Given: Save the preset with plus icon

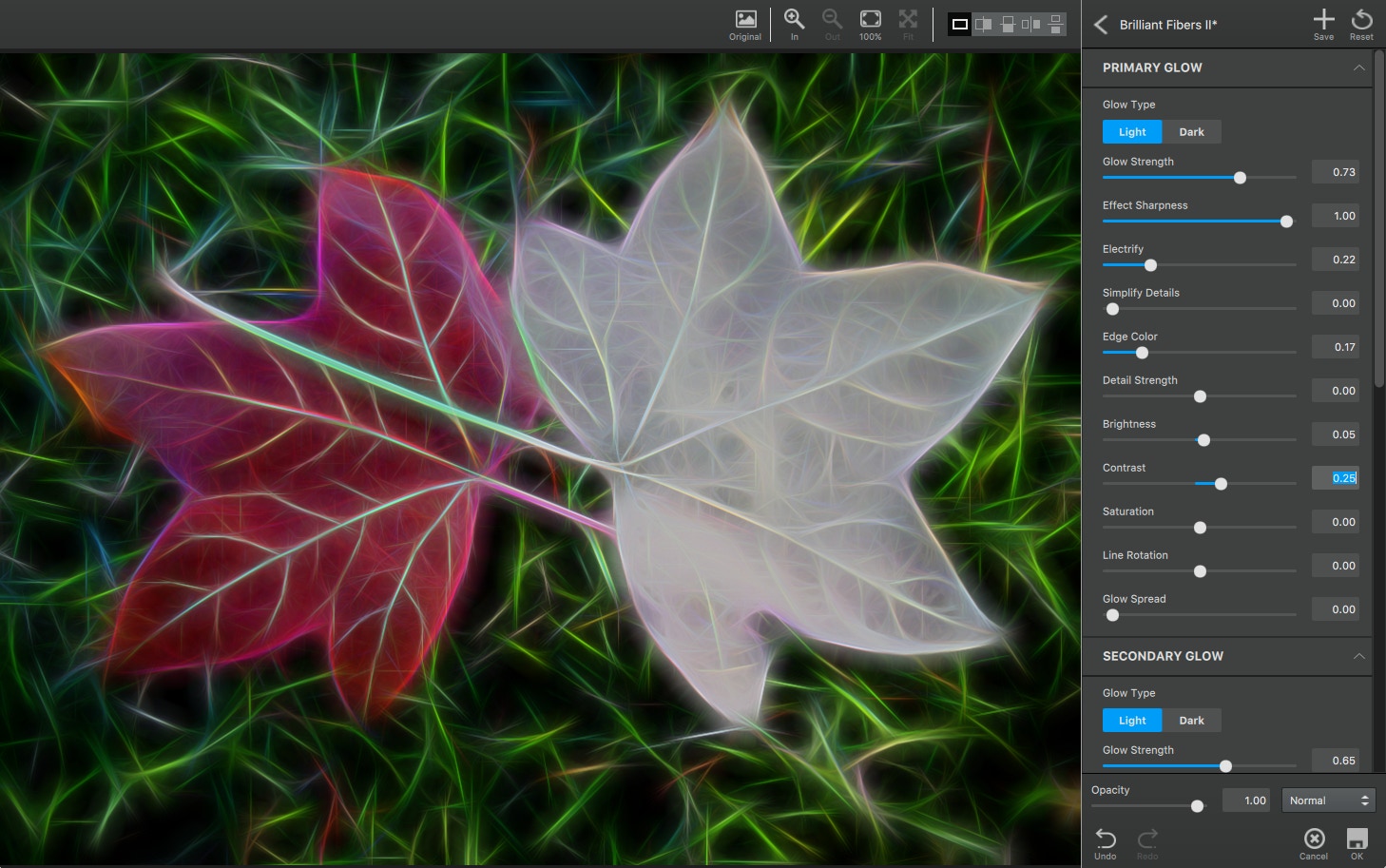Looking at the screenshot, I should click(1323, 24).
